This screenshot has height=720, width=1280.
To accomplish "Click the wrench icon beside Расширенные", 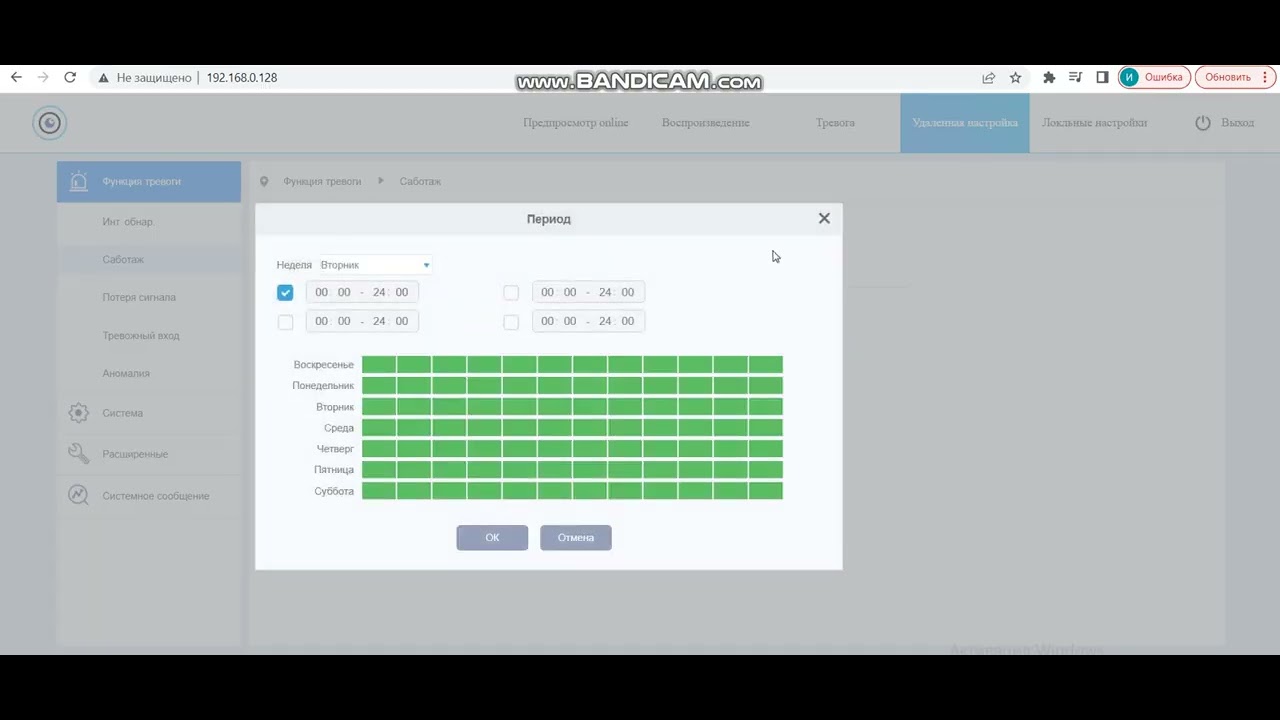I will [x=78, y=454].
